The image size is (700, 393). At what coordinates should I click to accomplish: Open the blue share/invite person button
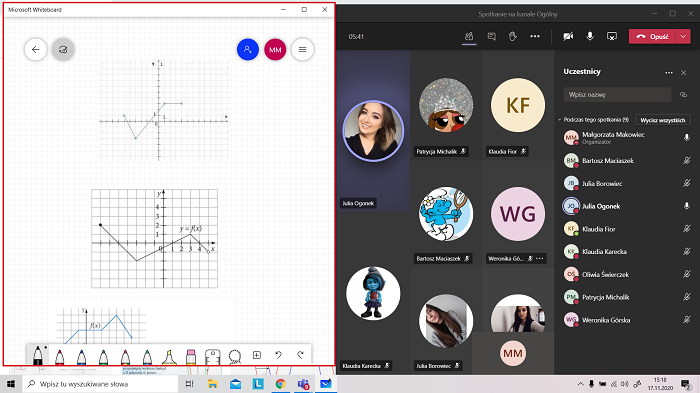[x=248, y=50]
